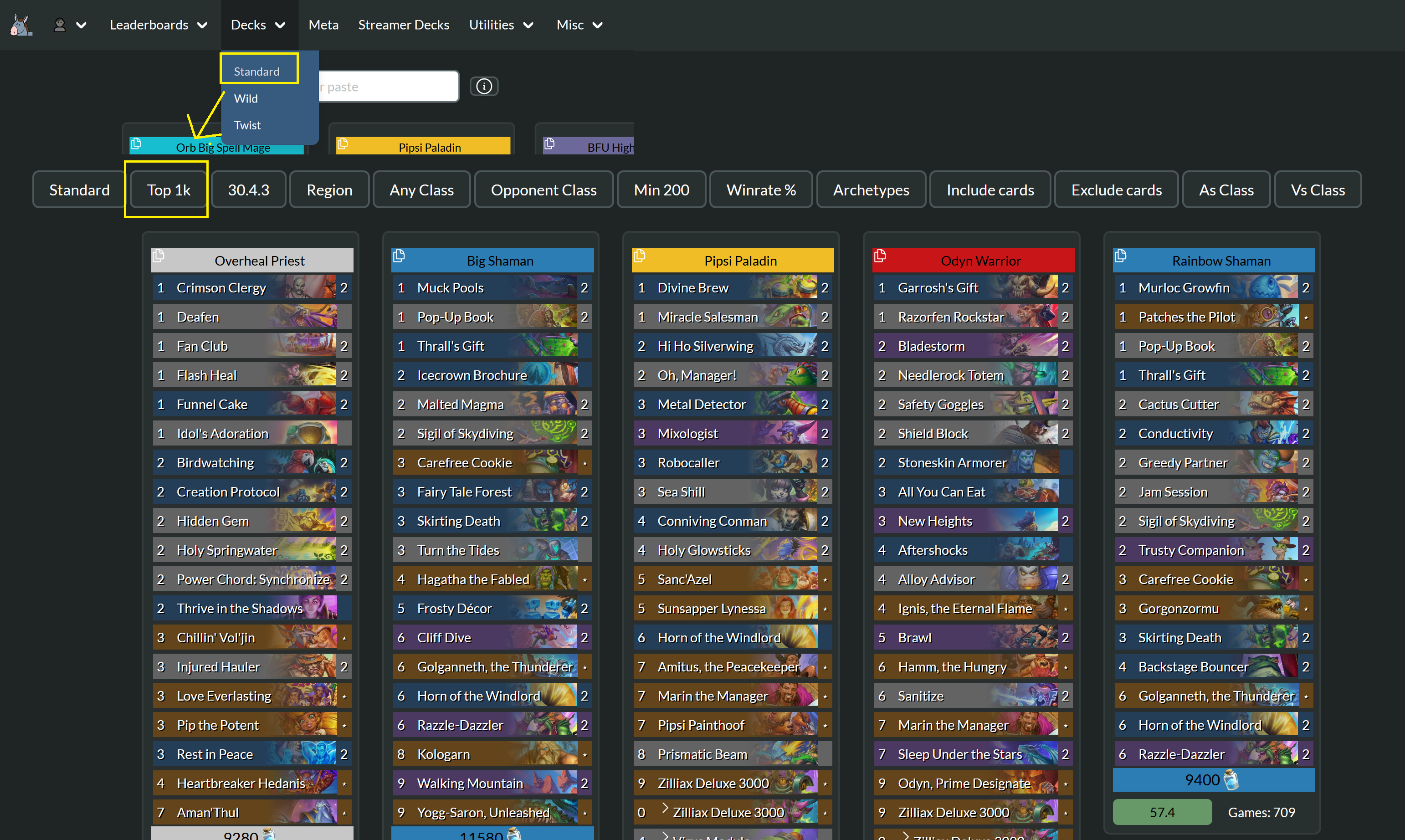The height and width of the screenshot is (840, 1405).
Task: Select Standard in Decks menu
Action: point(257,72)
